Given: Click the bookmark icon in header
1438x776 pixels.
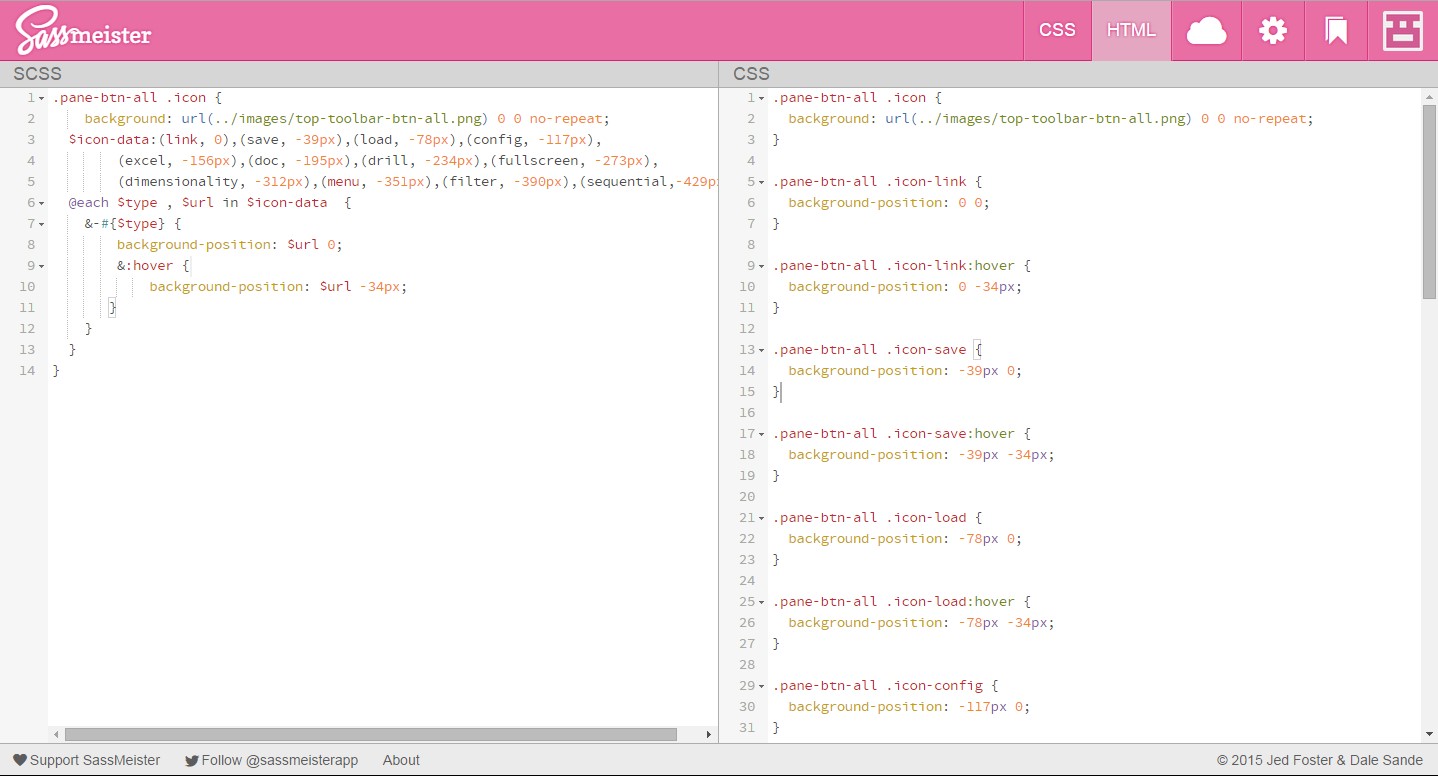Looking at the screenshot, I should tap(1336, 31).
